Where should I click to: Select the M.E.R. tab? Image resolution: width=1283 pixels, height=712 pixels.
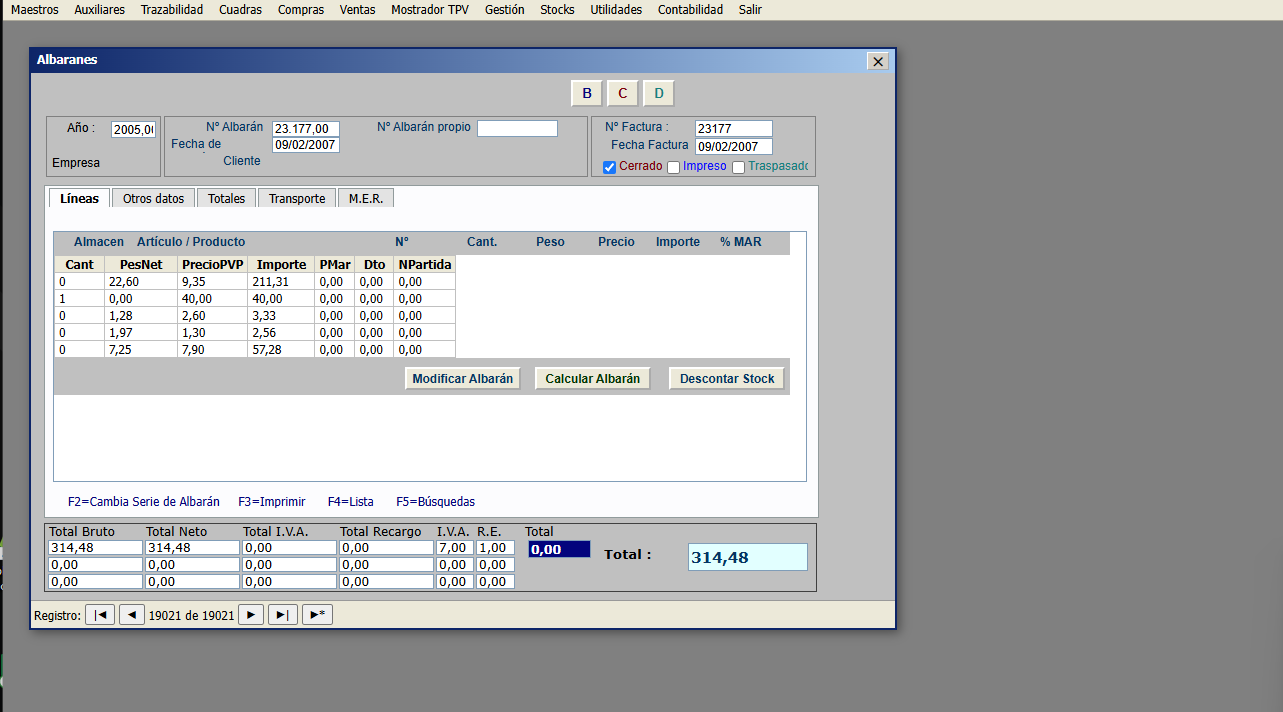point(366,198)
